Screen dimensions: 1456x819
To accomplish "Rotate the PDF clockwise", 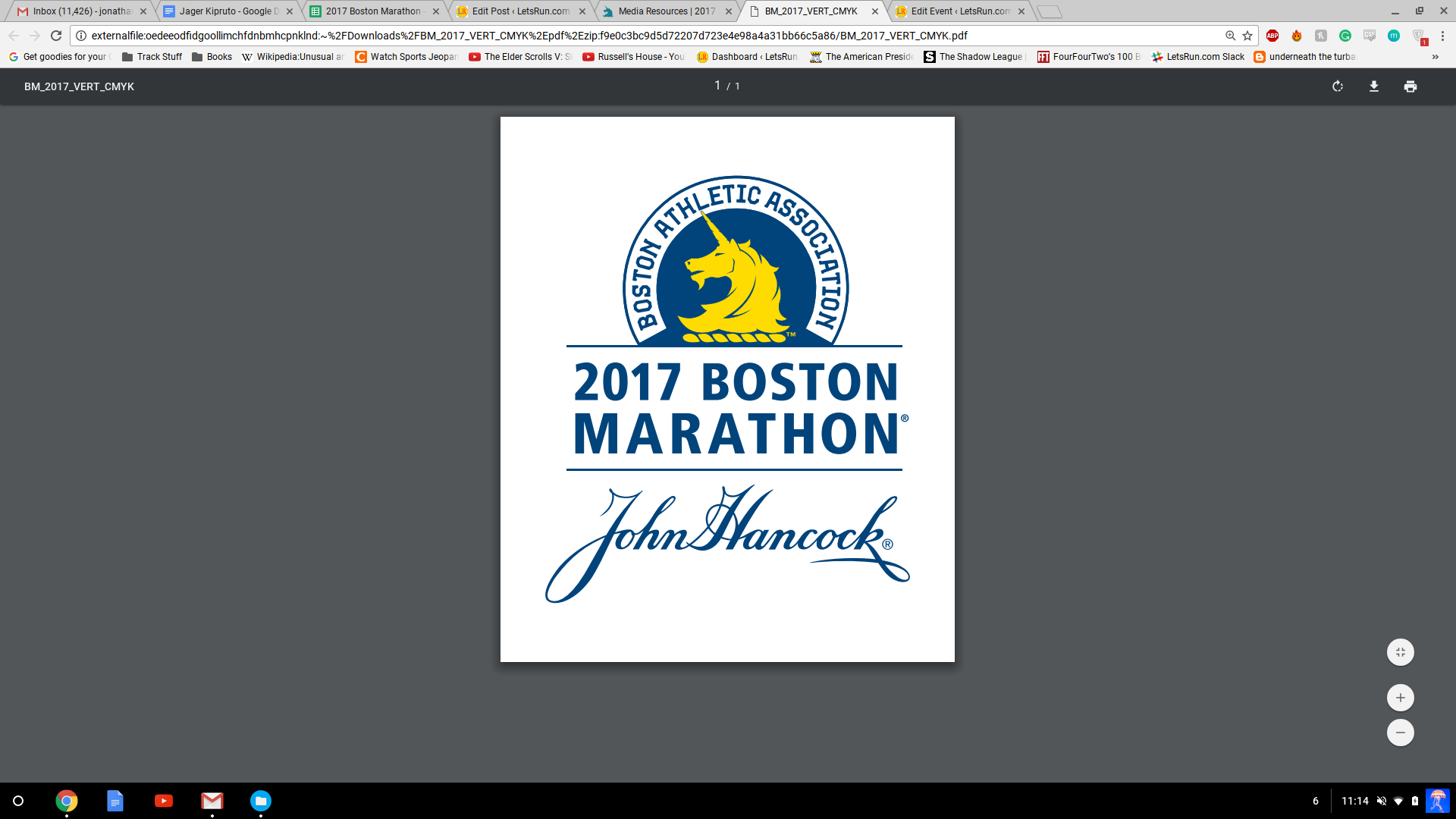I will (x=1338, y=86).
